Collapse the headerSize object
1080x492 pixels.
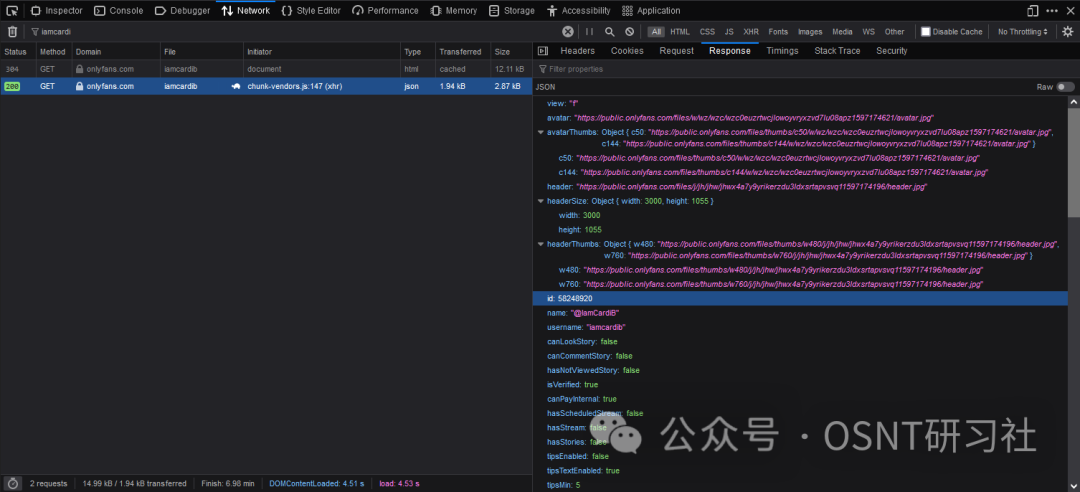[x=541, y=201]
